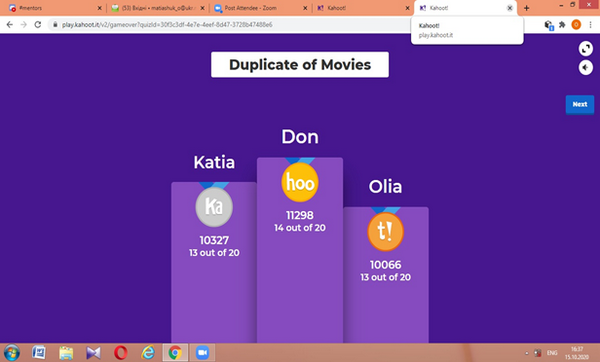The width and height of the screenshot is (600, 362).
Task: Switch to the #mentors browser tab
Action: tap(55, 8)
